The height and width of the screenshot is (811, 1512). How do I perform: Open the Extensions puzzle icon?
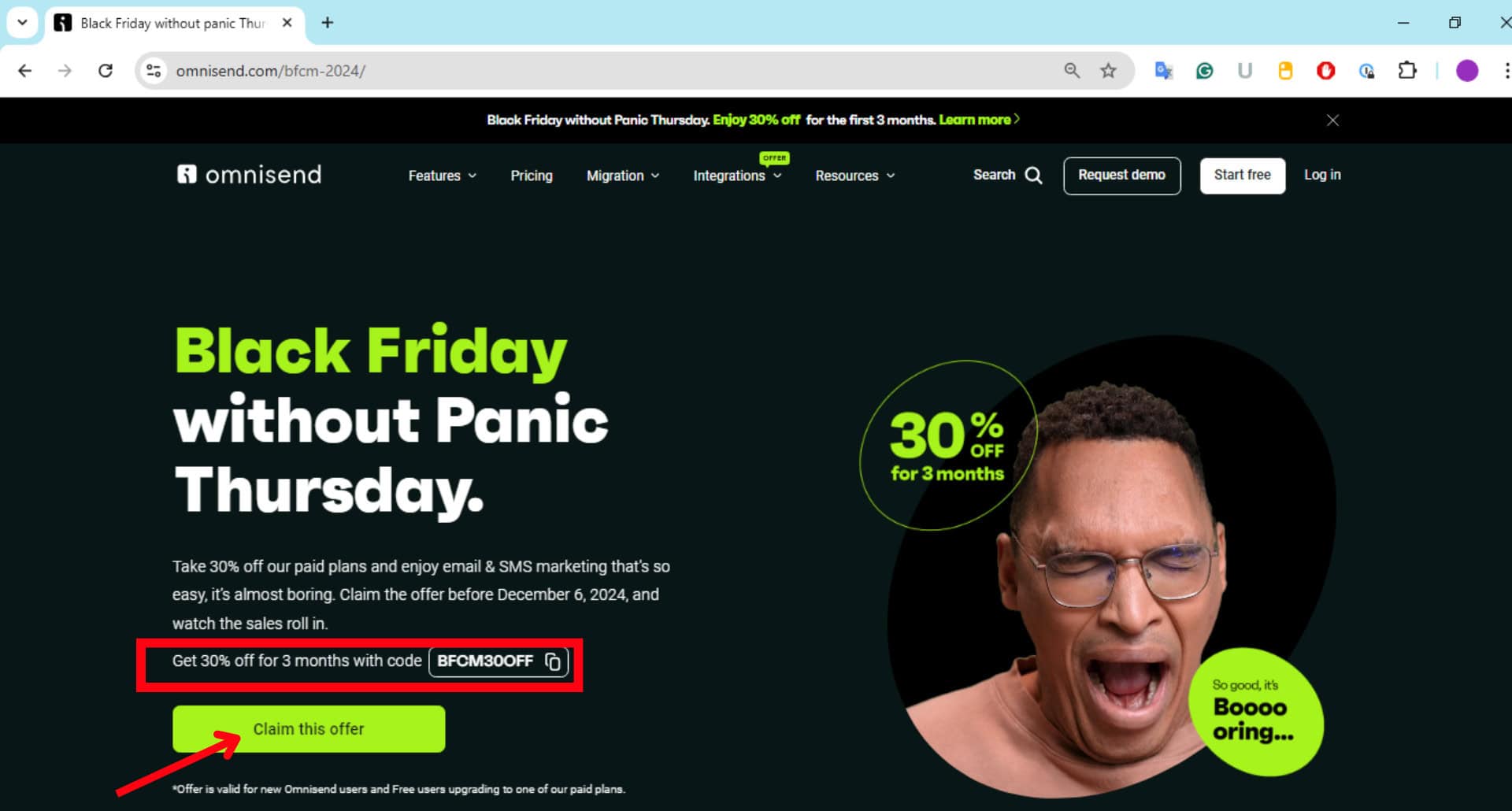[x=1407, y=71]
